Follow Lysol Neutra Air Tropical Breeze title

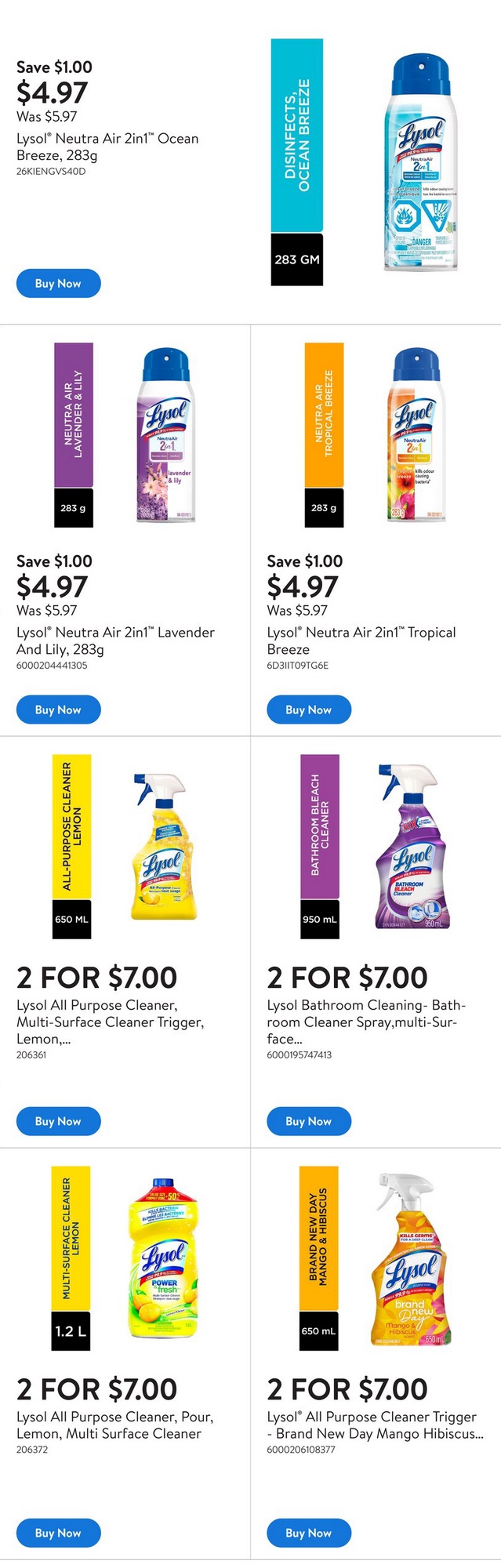pyautogui.click(x=361, y=641)
